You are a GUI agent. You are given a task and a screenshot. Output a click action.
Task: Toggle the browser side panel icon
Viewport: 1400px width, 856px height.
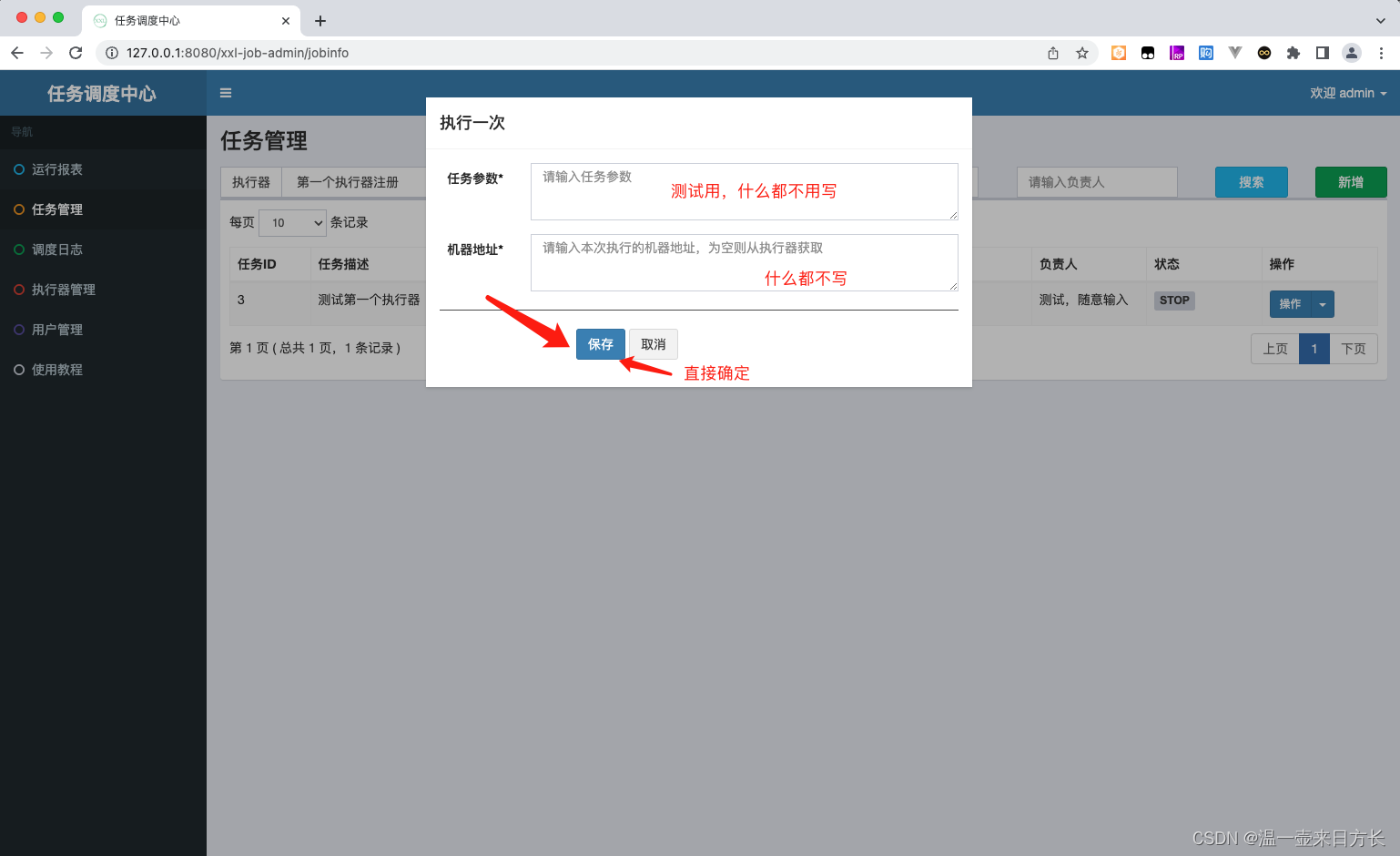[1323, 53]
